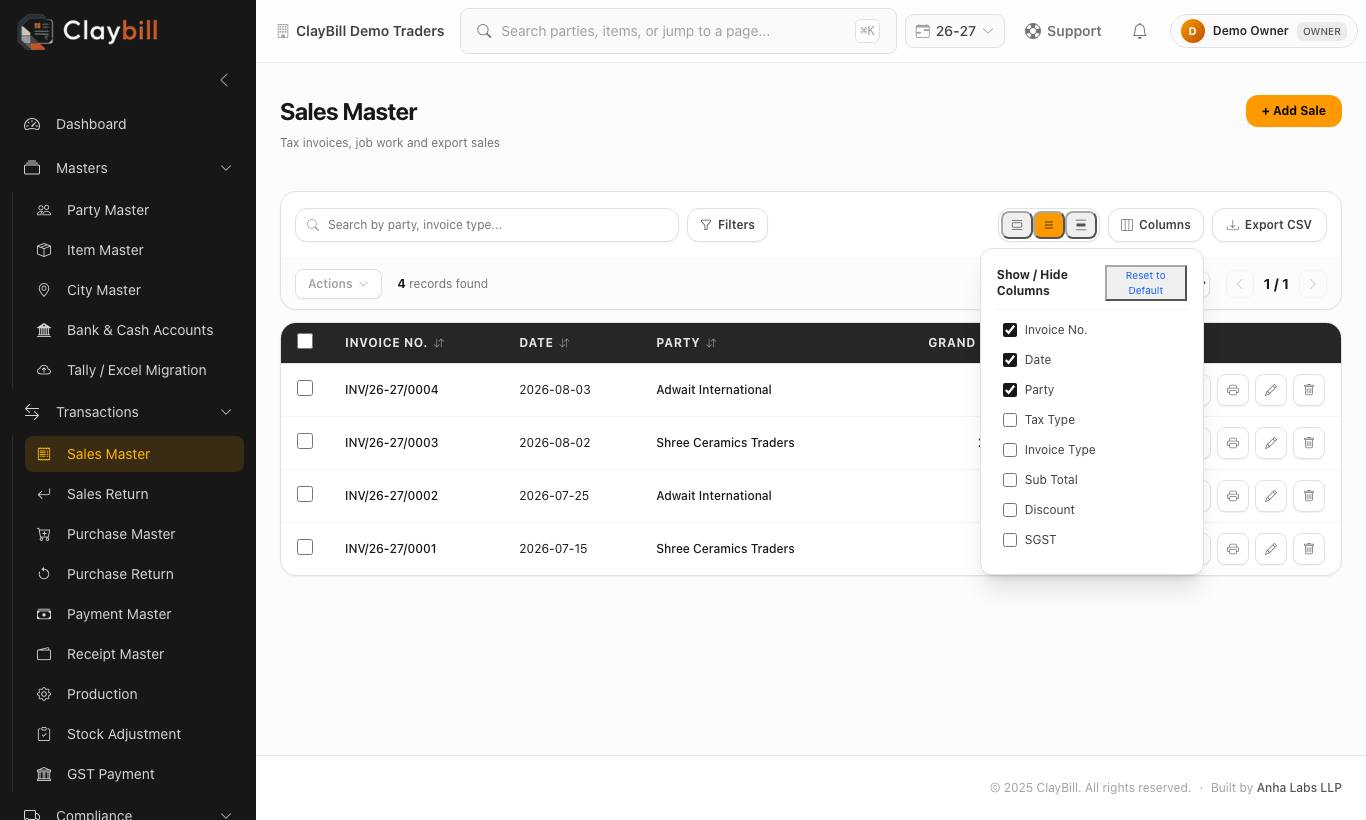The image size is (1366, 820).
Task: Print invoice INV/26-27/0003
Action: [1233, 443]
